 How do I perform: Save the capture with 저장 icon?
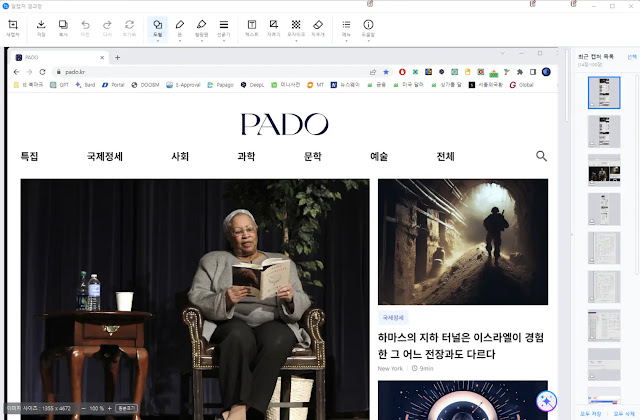click(41, 29)
